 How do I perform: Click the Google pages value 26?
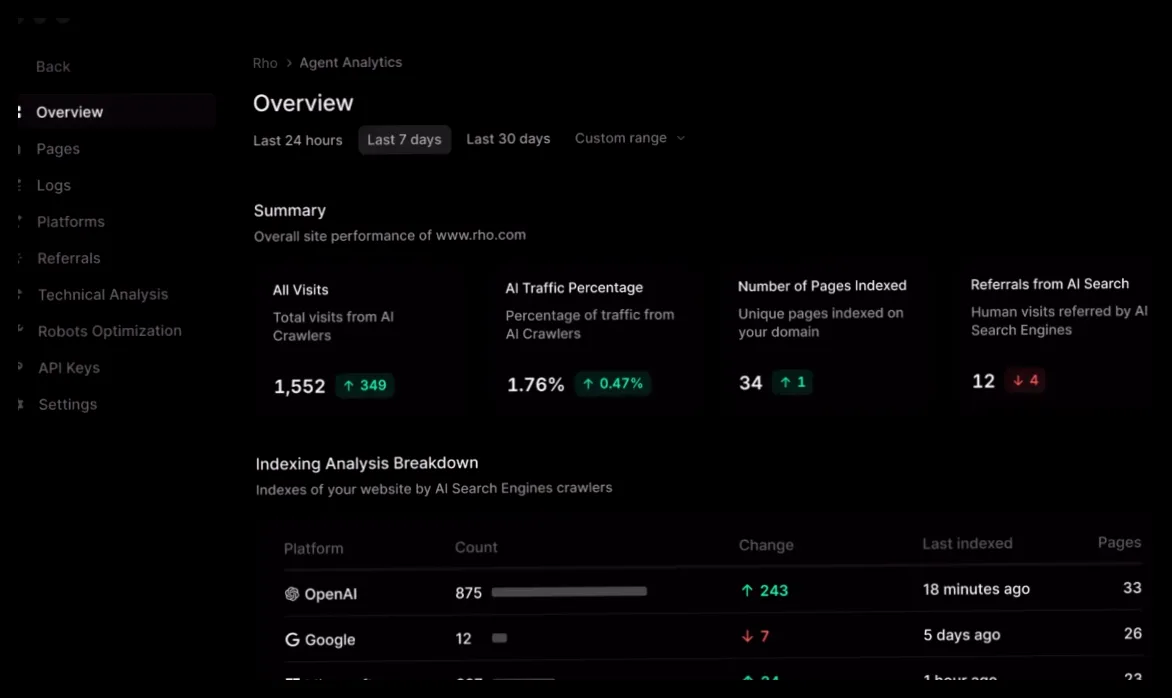click(x=1133, y=634)
